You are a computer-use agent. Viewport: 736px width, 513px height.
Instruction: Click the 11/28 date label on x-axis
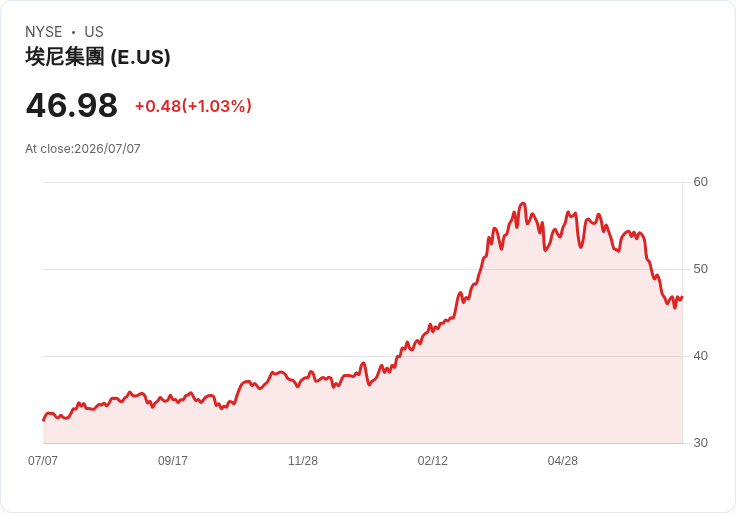[x=303, y=461]
